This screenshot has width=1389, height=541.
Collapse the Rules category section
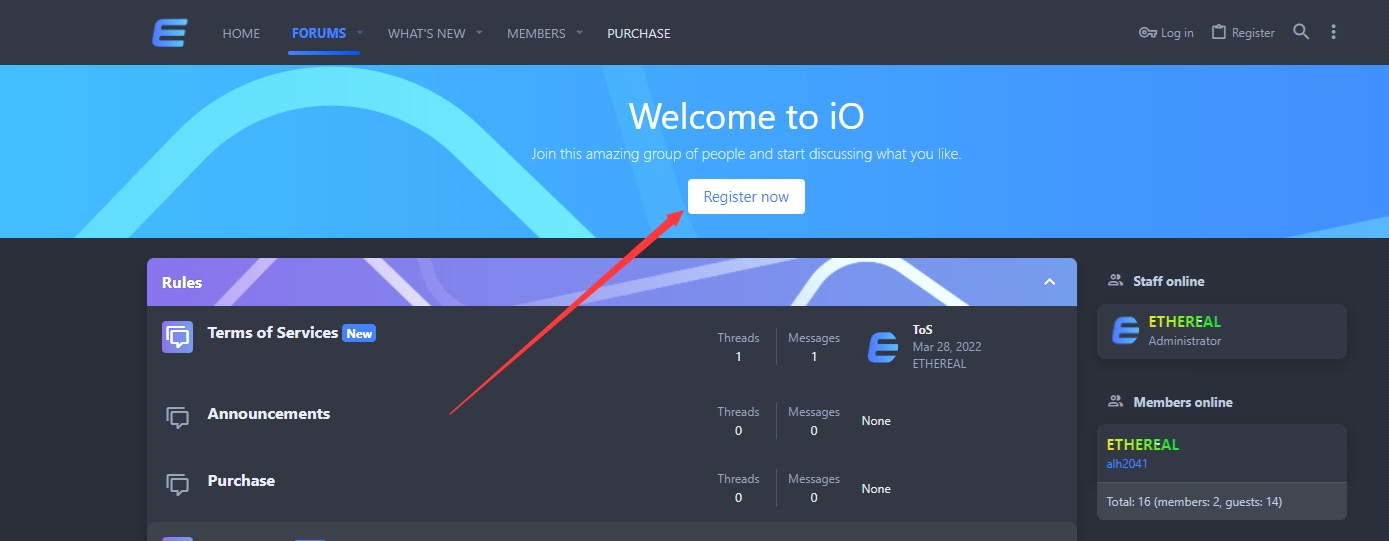(x=1050, y=282)
